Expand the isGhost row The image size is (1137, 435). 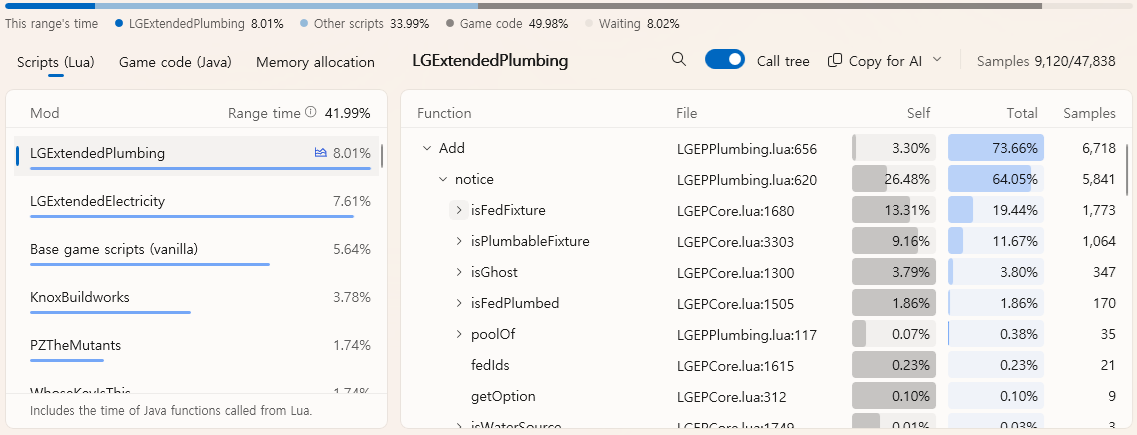pos(458,272)
